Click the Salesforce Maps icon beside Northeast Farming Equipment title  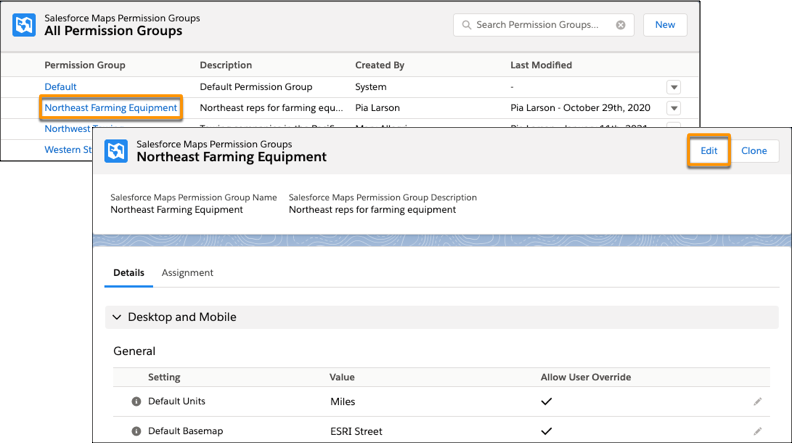[116, 151]
